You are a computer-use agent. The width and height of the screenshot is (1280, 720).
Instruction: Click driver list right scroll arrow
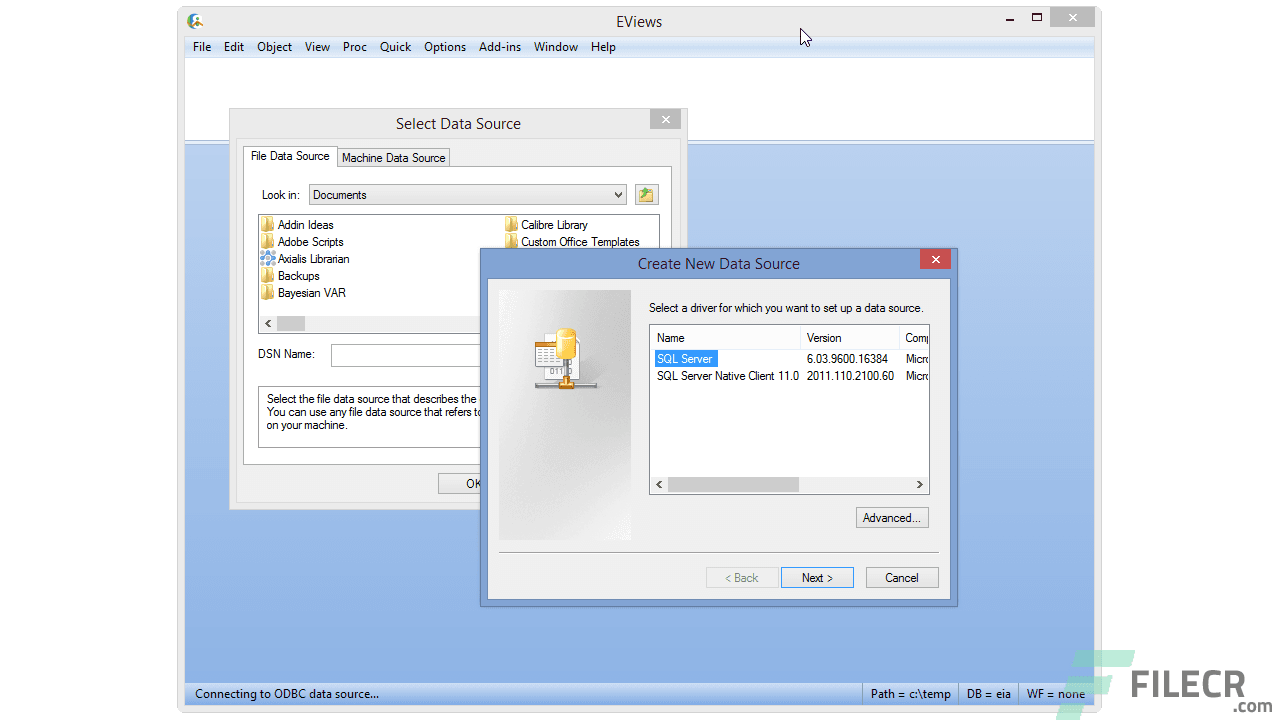920,484
